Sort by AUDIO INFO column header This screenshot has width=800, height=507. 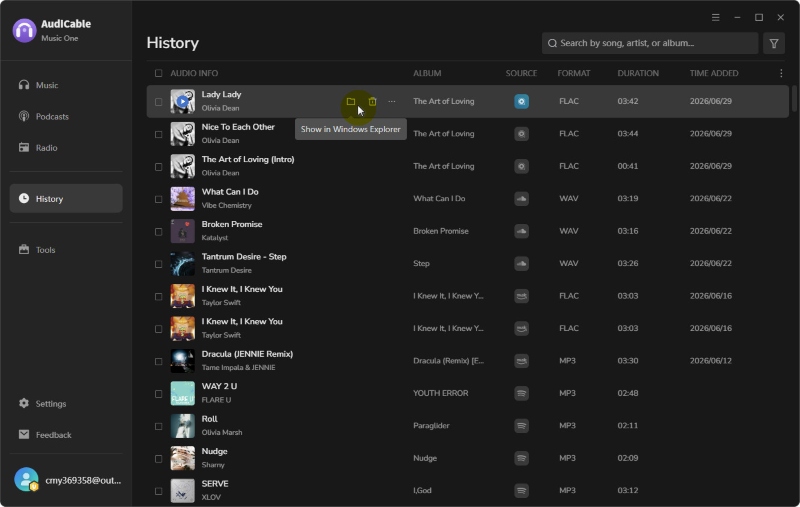194,73
